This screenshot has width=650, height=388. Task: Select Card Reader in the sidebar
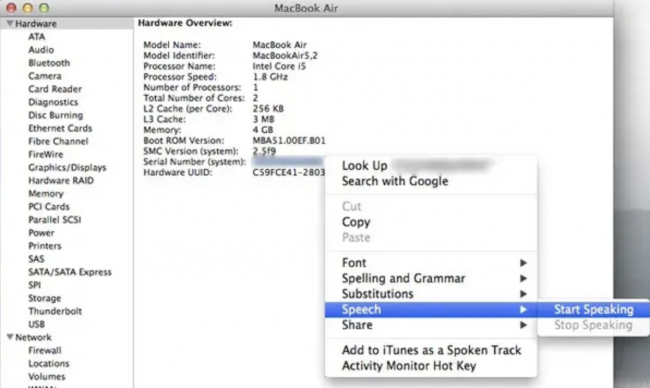[x=55, y=89]
